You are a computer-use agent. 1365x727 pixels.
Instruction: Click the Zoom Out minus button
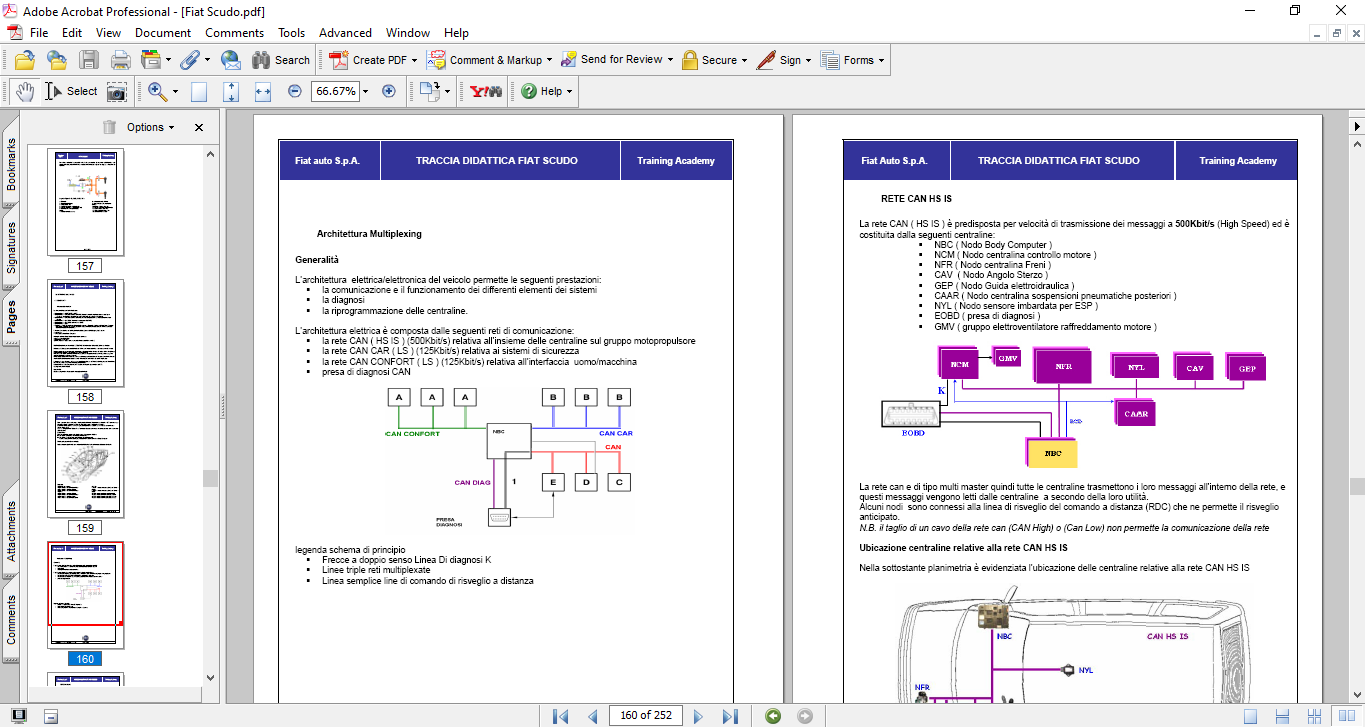[x=295, y=91]
